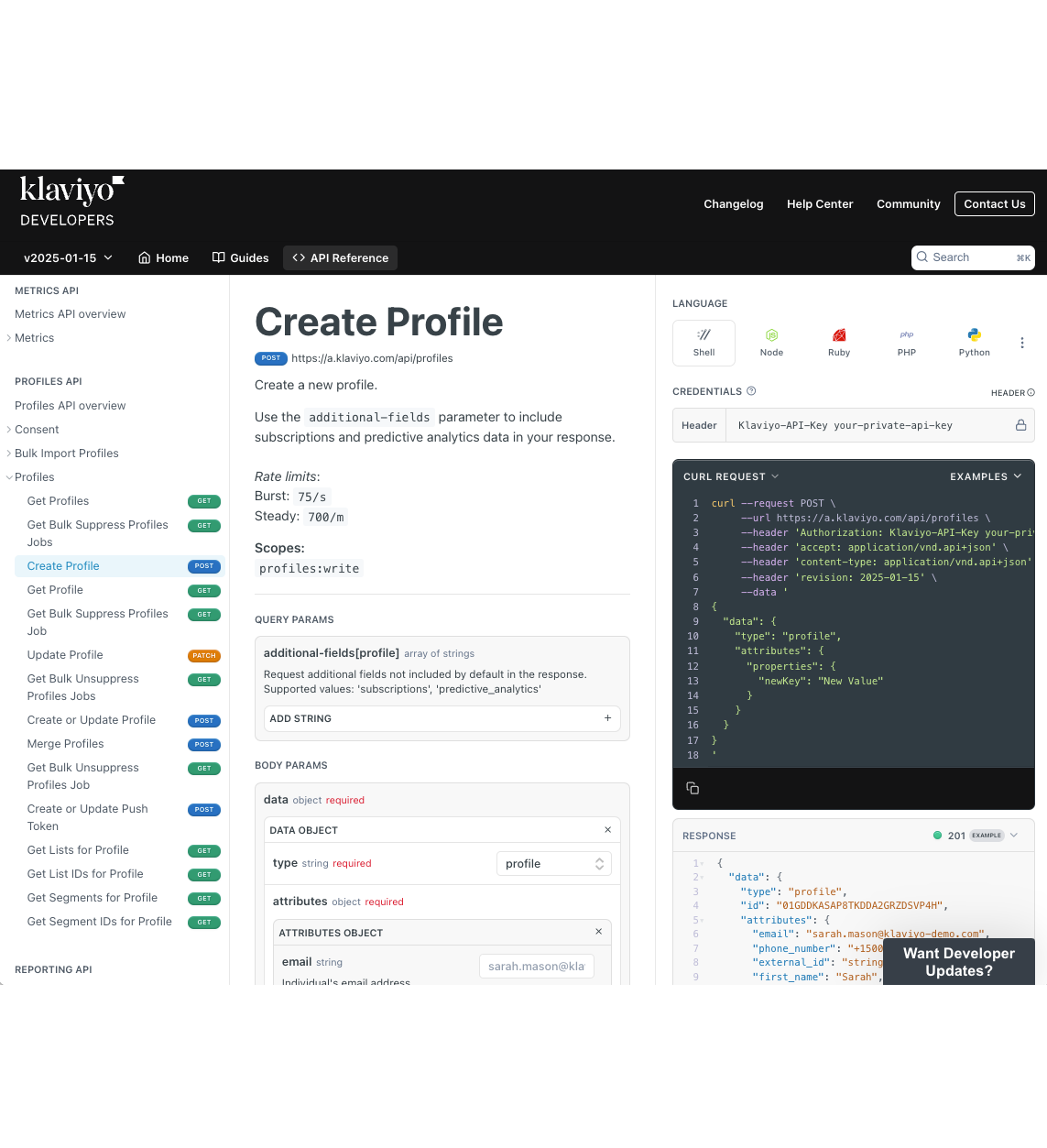This screenshot has width=1047, height=1148.
Task: Open Get Bulk Suppress Profiles Jobs endpoint
Action: (120, 533)
